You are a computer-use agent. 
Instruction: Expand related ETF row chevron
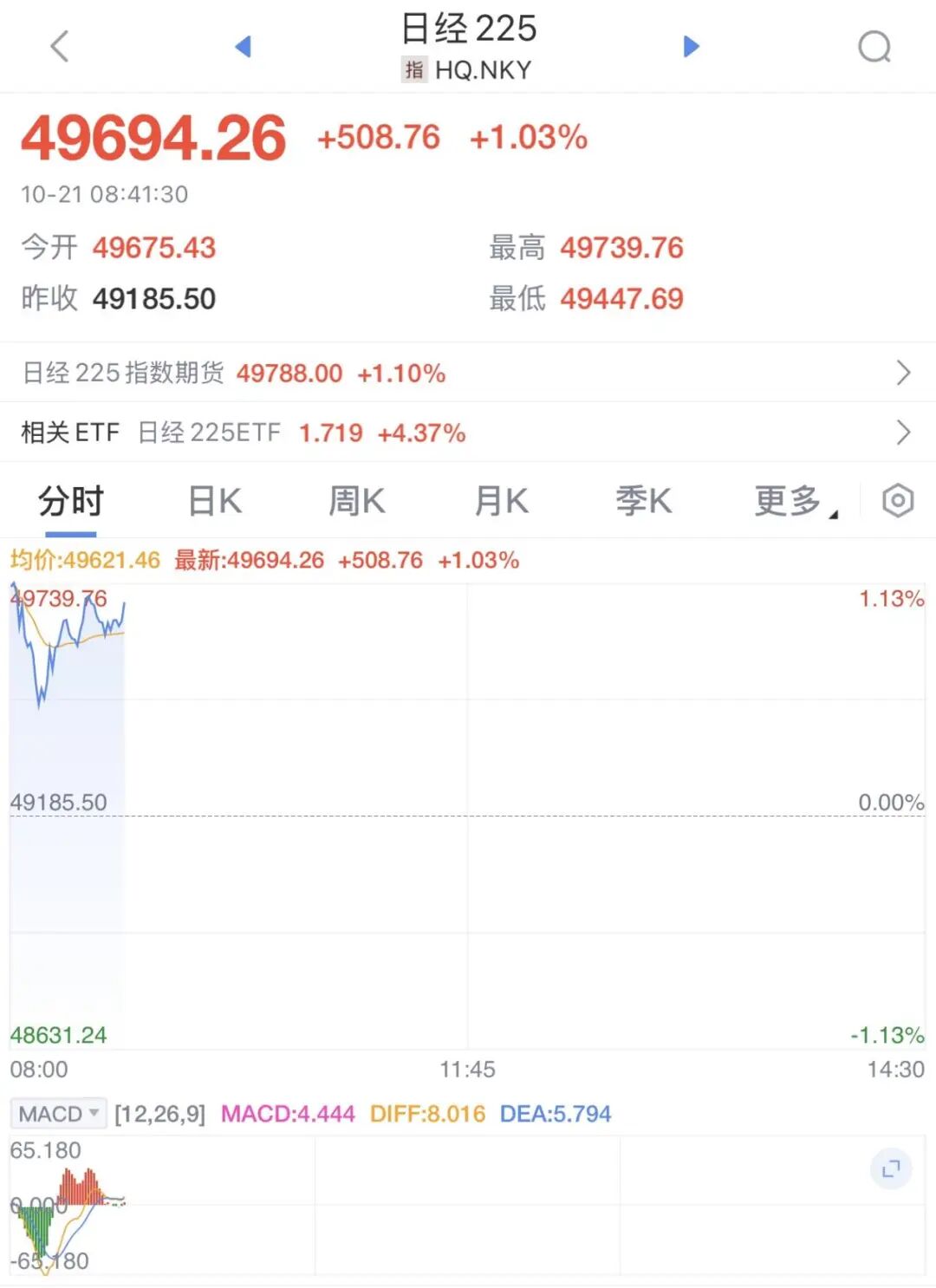click(903, 432)
